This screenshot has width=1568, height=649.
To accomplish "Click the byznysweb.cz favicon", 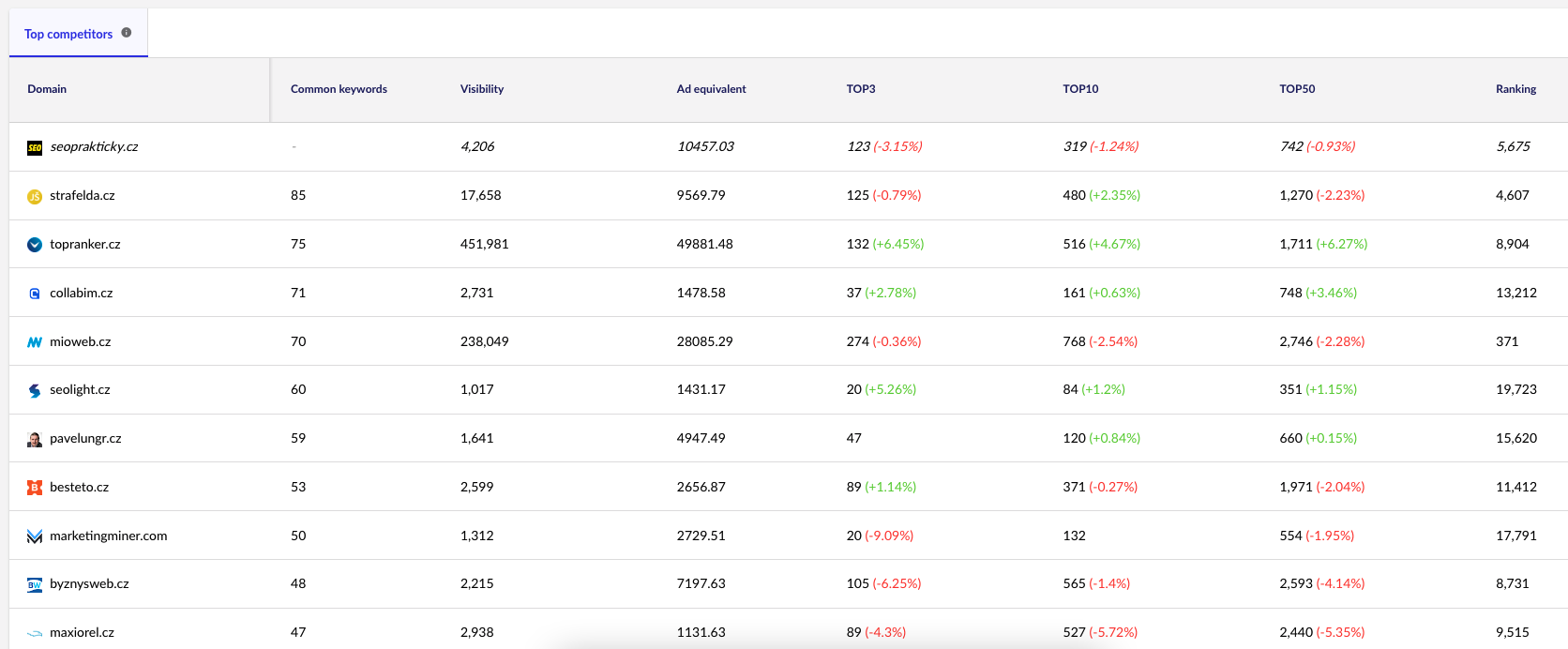I will click(x=35, y=584).
